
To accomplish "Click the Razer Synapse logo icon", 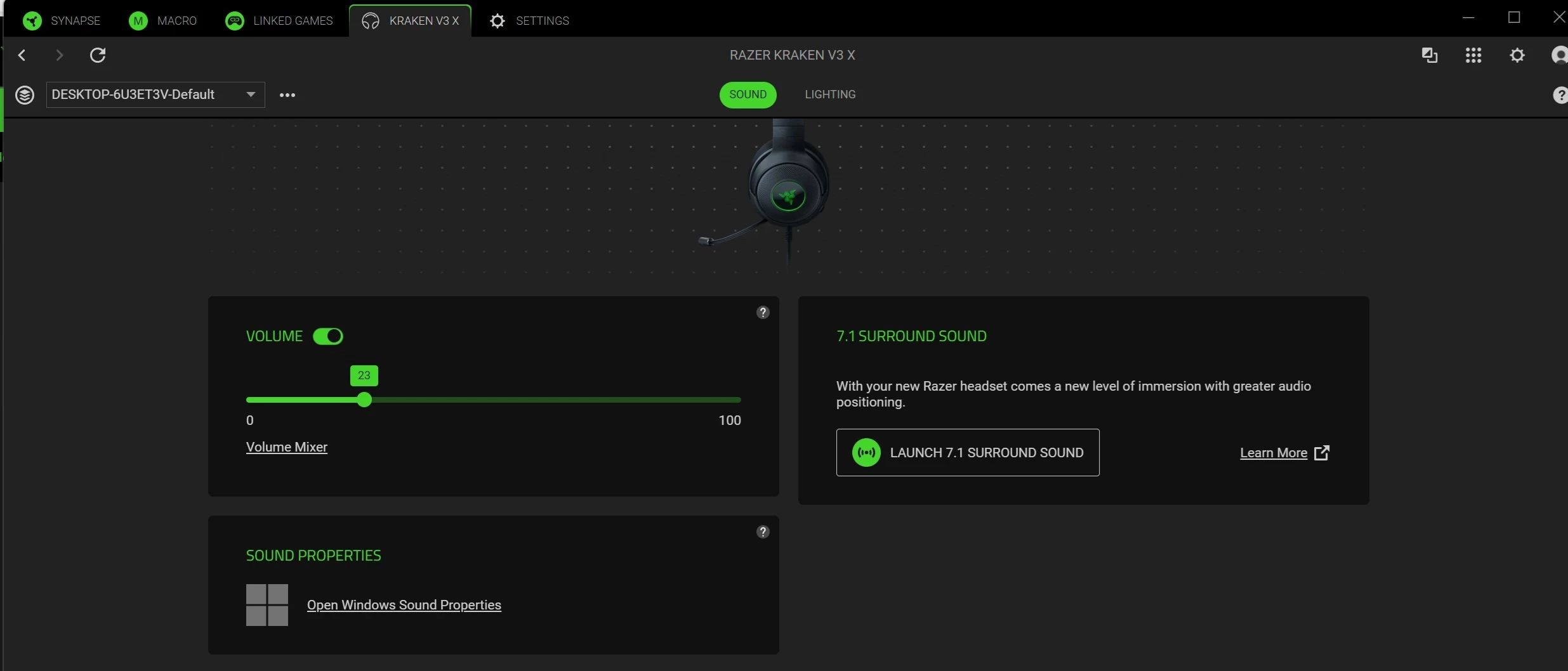I will click(x=32, y=21).
